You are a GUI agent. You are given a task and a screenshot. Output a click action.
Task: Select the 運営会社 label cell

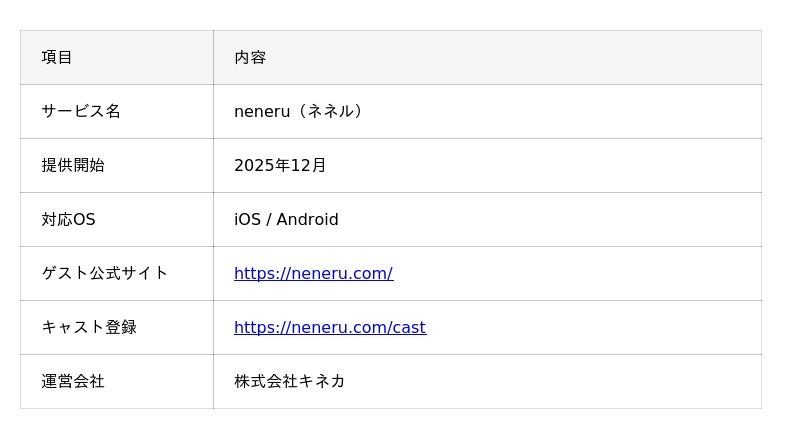point(117,381)
